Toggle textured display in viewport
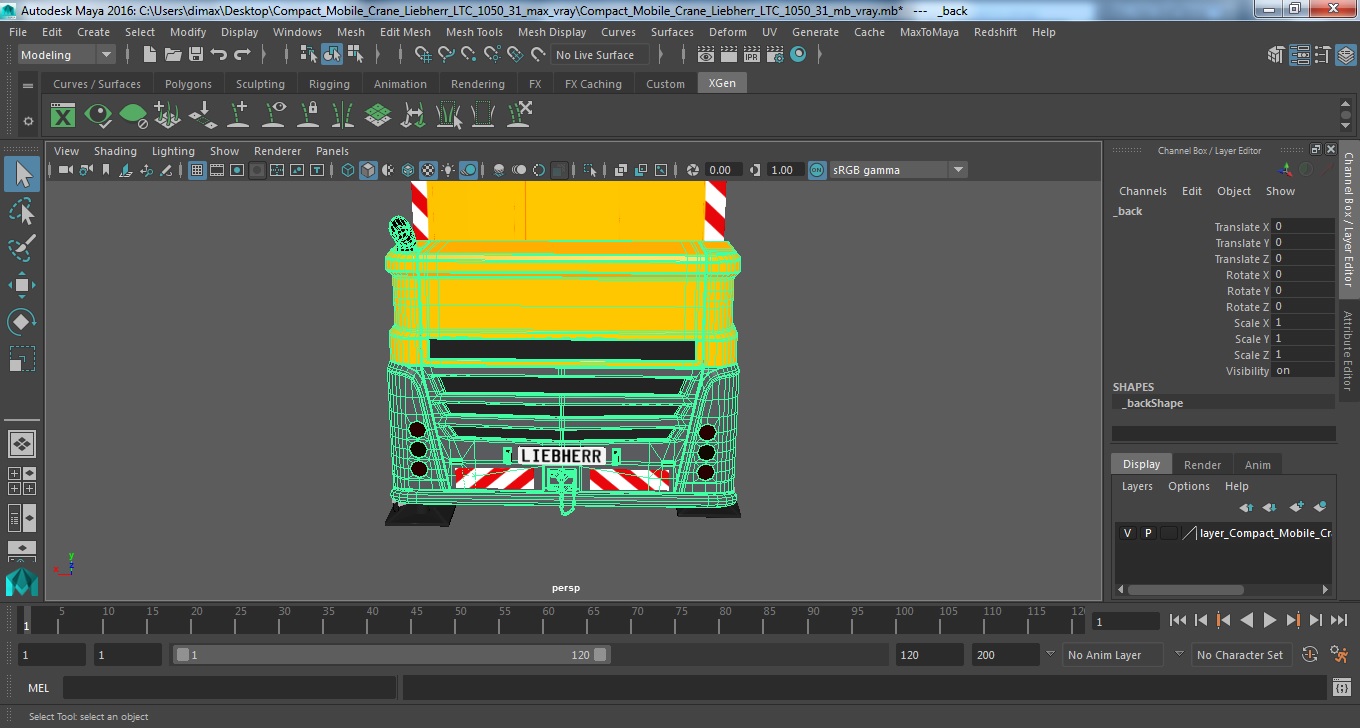1360x728 pixels. pos(428,170)
